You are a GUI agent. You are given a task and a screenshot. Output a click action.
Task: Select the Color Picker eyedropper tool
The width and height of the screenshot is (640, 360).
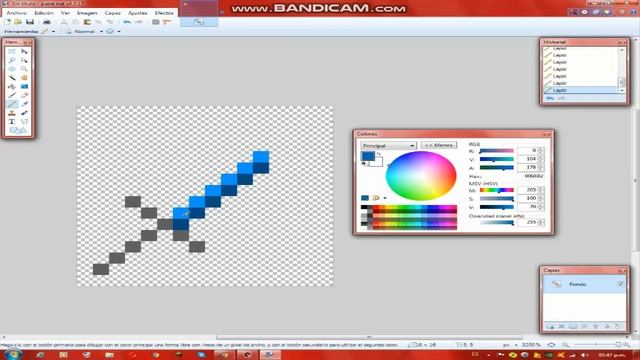click(24, 104)
